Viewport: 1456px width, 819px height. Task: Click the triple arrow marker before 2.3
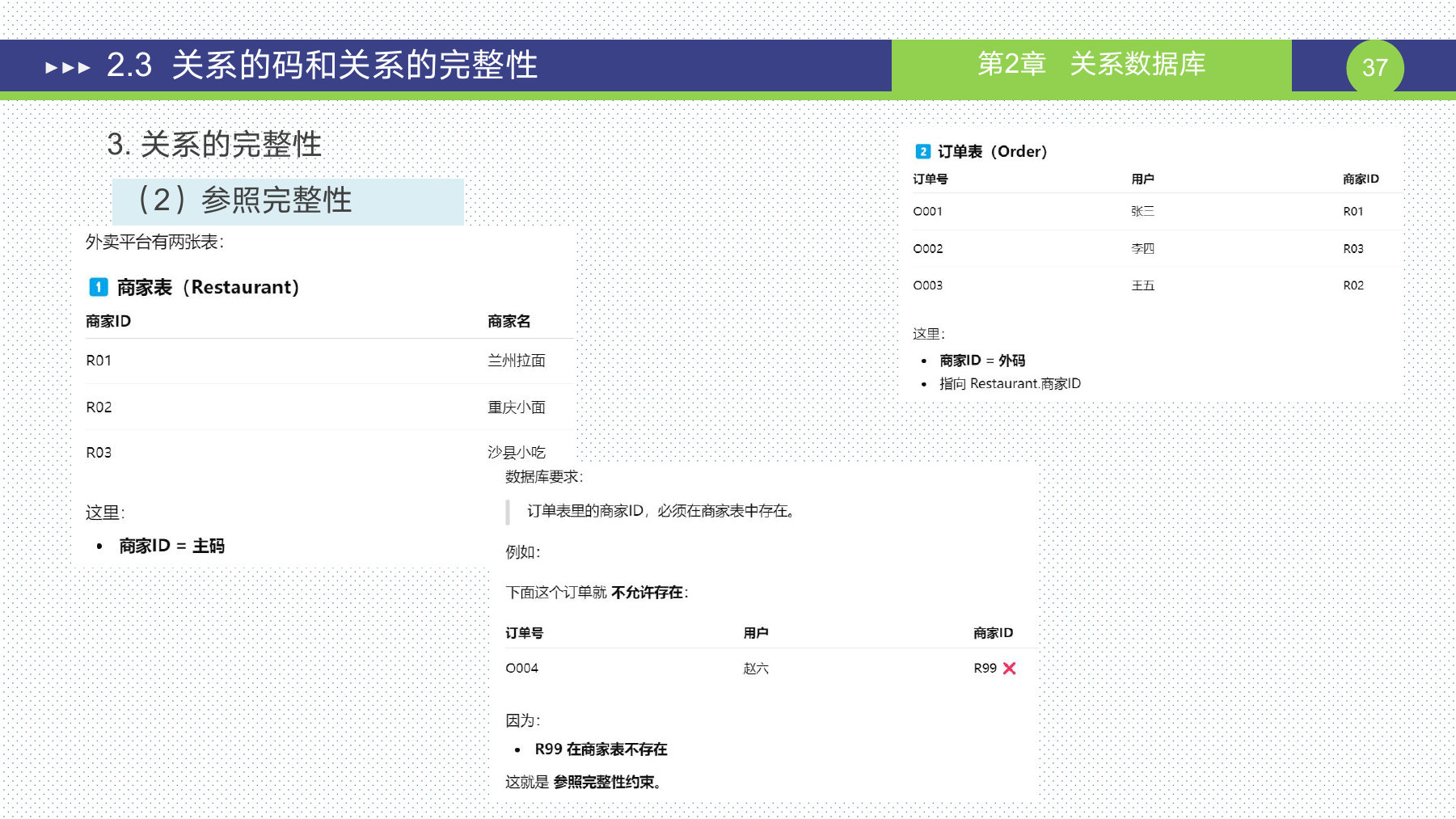click(x=68, y=67)
